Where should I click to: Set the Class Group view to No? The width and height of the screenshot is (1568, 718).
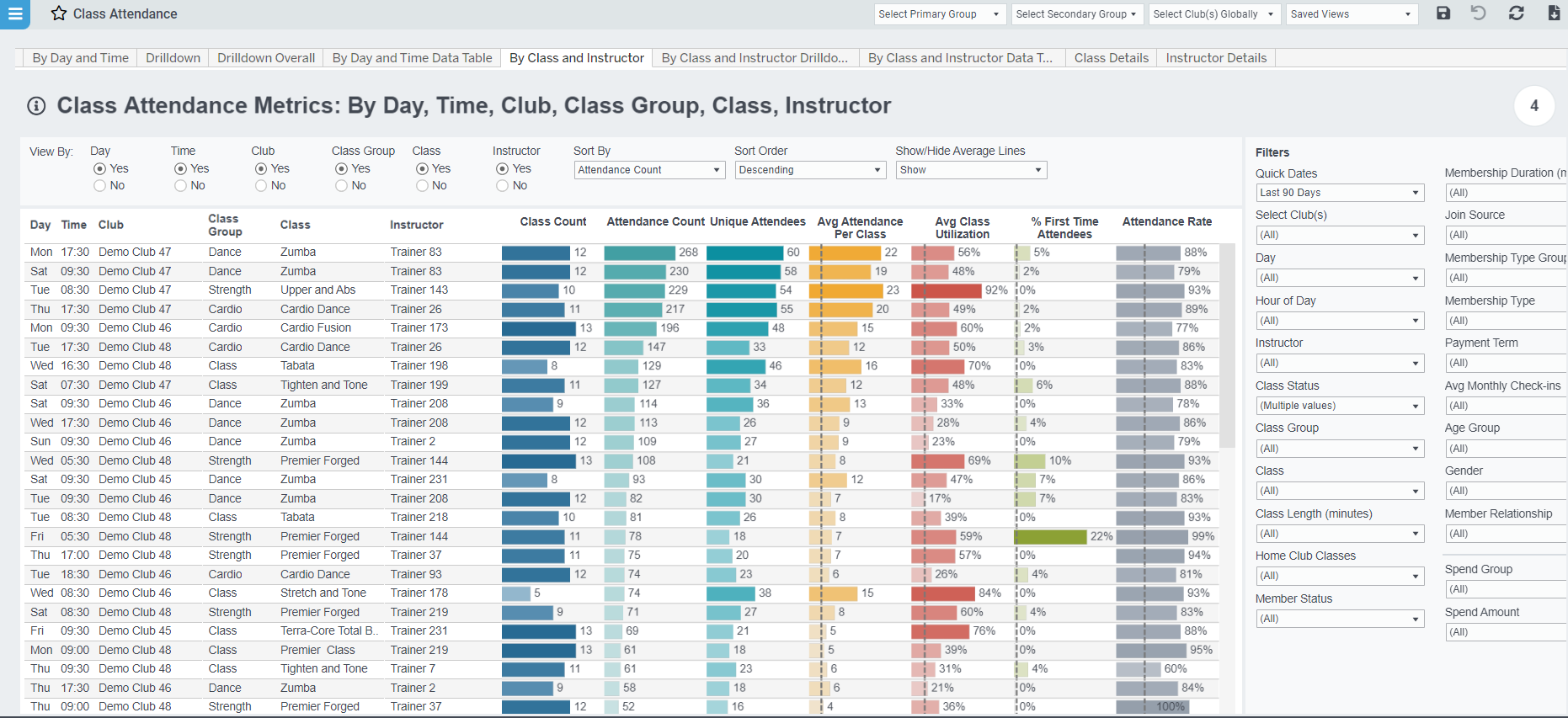point(342,185)
